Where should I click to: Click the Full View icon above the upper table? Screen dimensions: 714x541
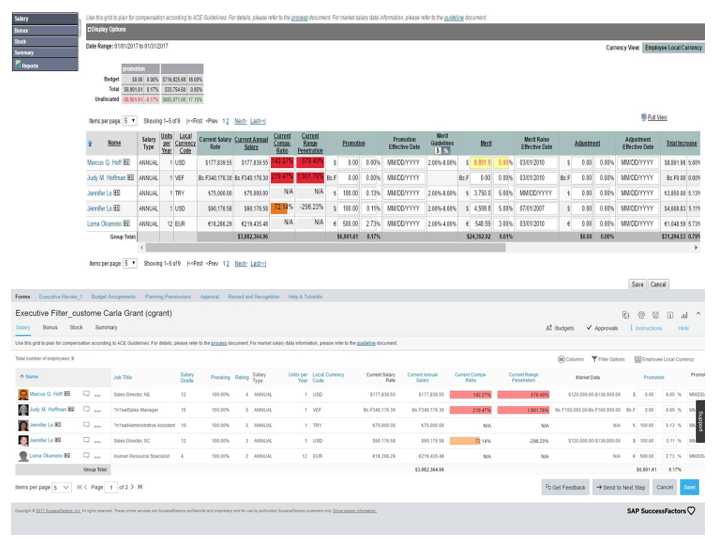tap(644, 117)
